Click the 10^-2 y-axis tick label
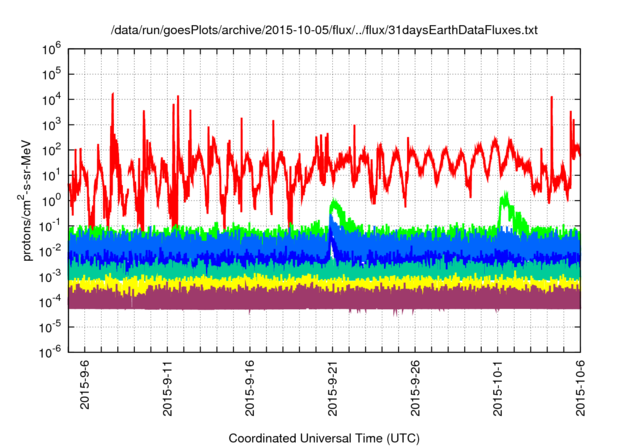 pyautogui.click(x=50, y=252)
